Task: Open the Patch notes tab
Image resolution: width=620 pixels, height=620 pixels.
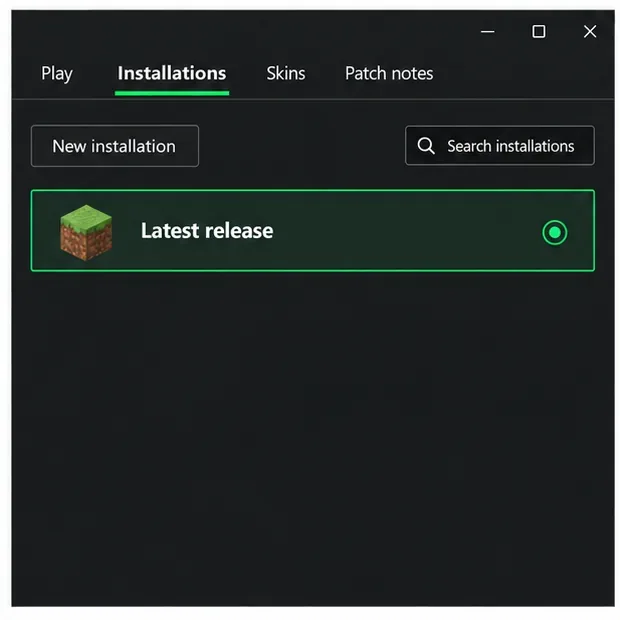Action: pos(389,74)
